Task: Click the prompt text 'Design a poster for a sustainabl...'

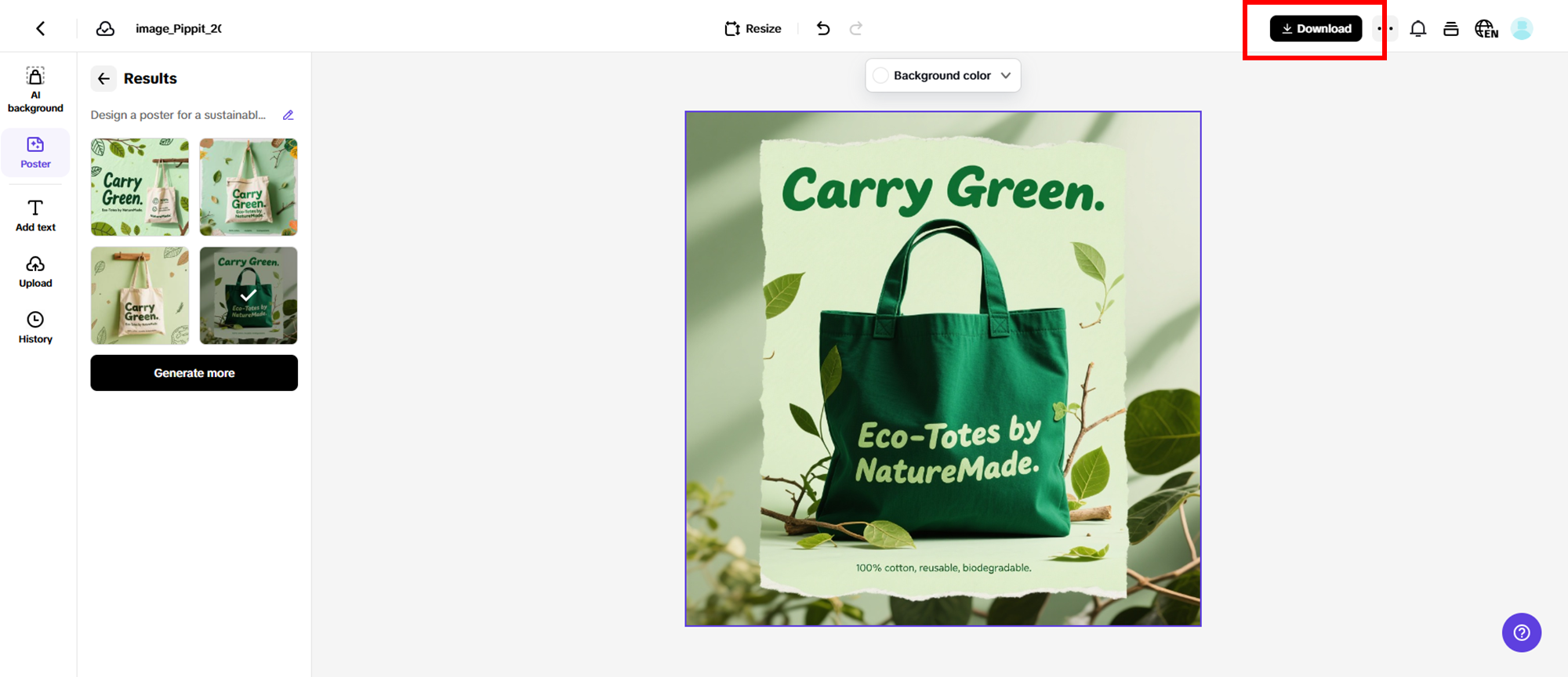Action: pyautogui.click(x=178, y=115)
